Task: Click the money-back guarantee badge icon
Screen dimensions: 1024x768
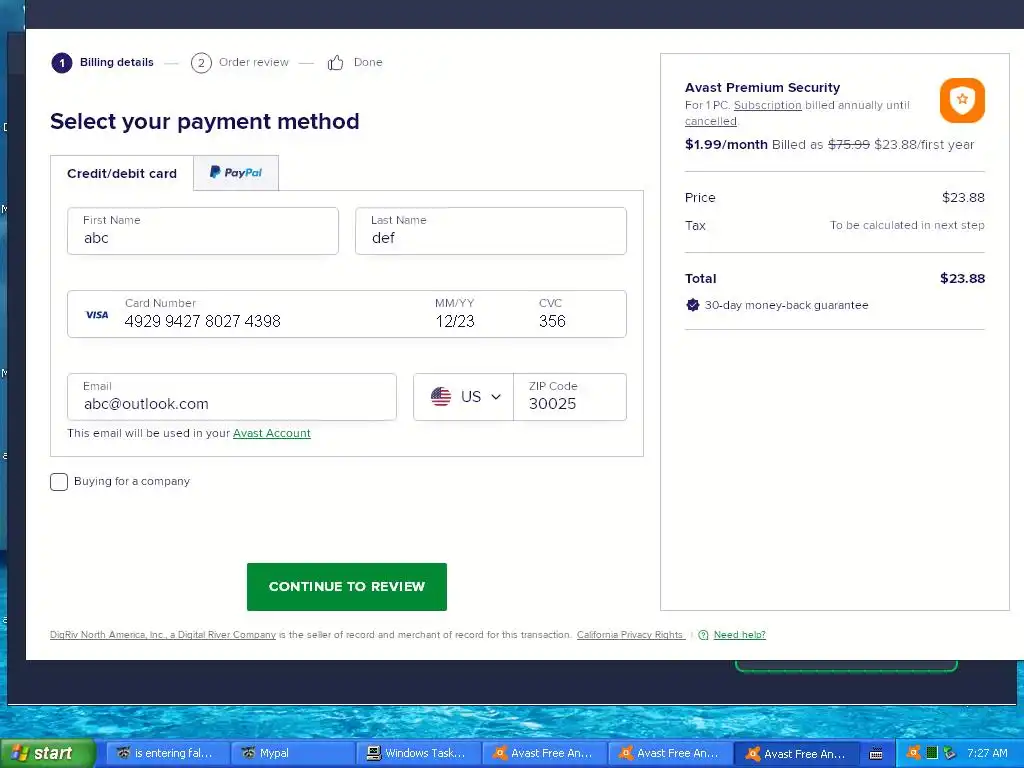Action: pos(693,305)
